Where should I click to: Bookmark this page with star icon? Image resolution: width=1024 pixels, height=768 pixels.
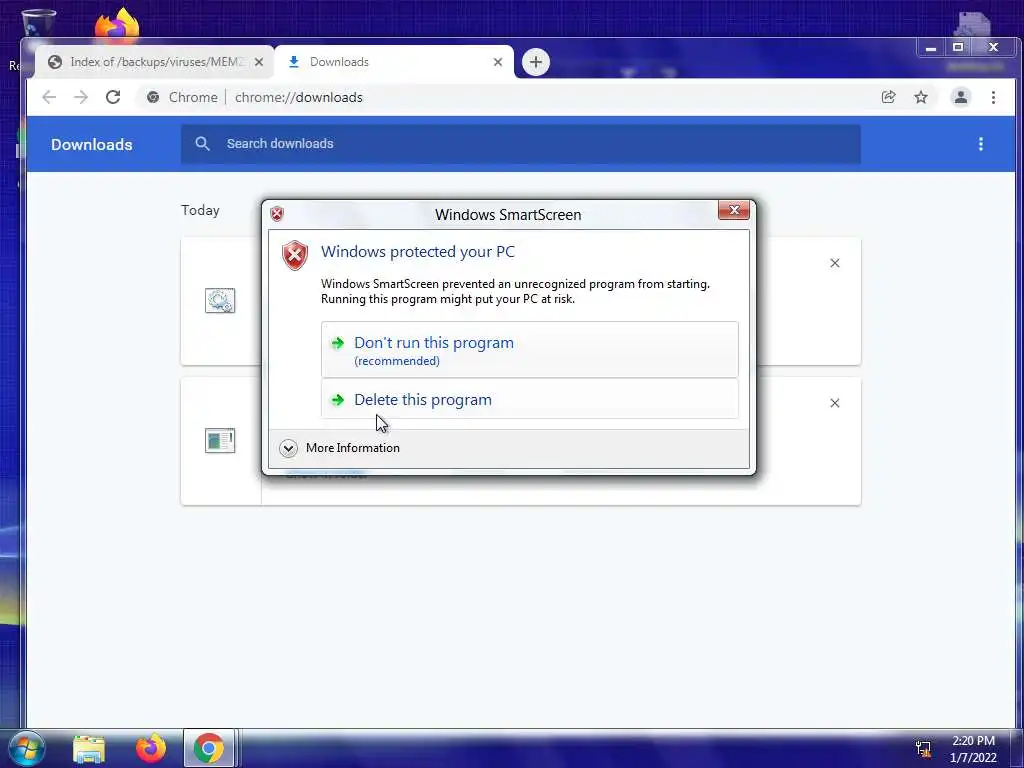[x=921, y=97]
